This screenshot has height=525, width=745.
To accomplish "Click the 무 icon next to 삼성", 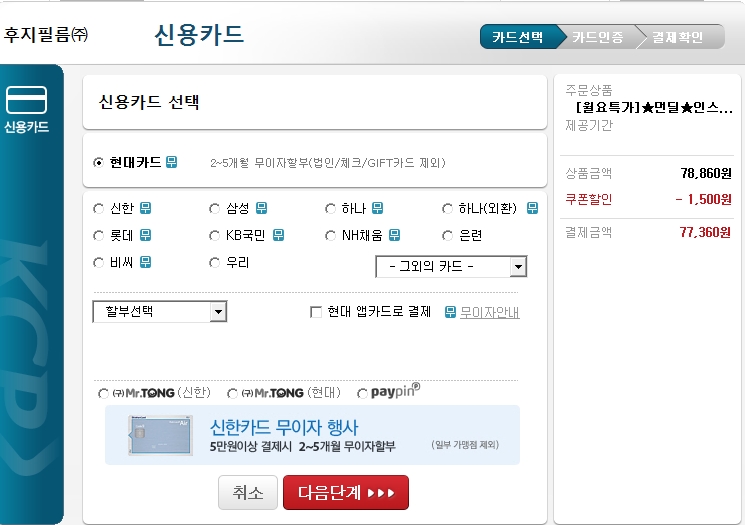I will [x=261, y=208].
